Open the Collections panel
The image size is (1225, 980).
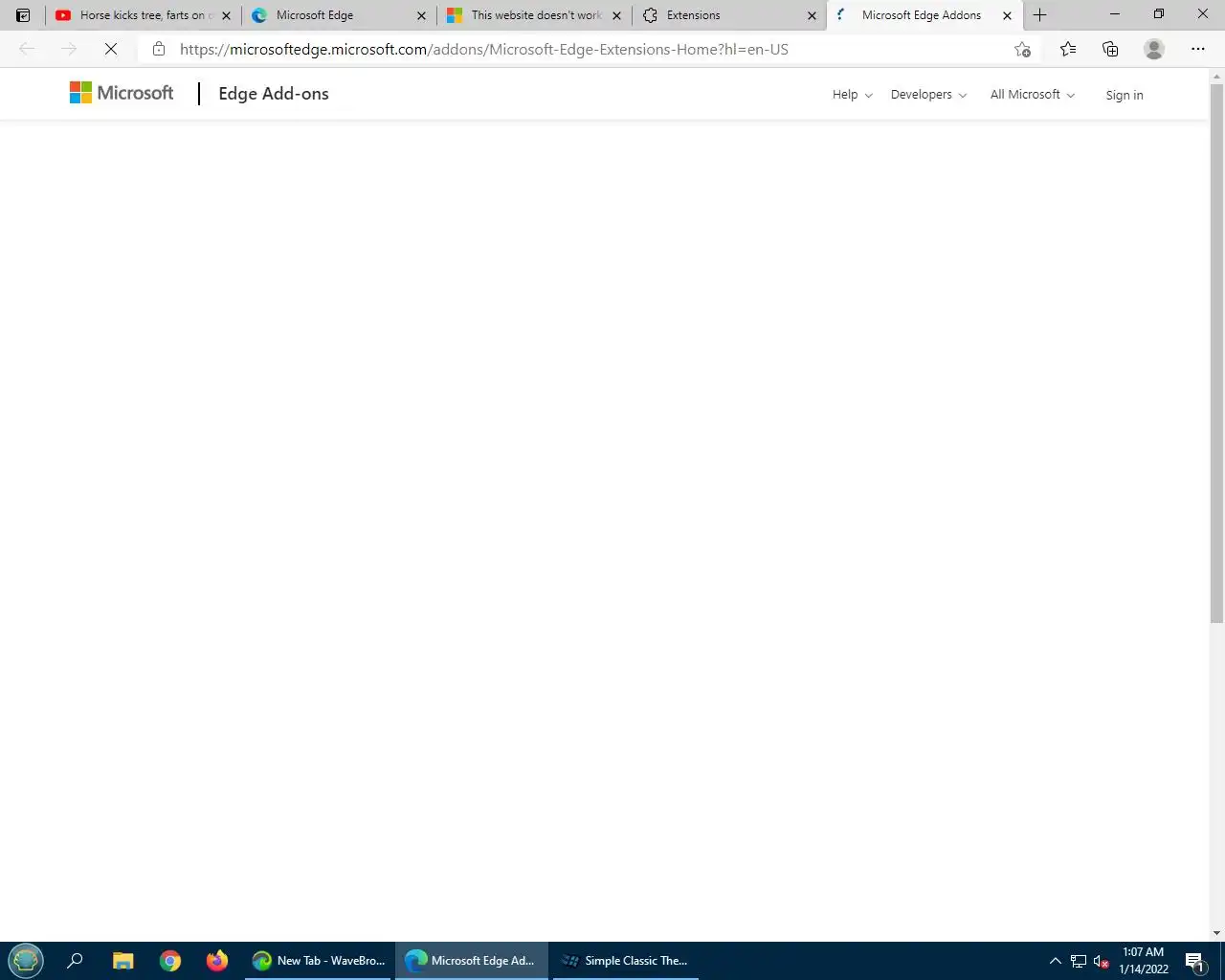pos(1110,49)
